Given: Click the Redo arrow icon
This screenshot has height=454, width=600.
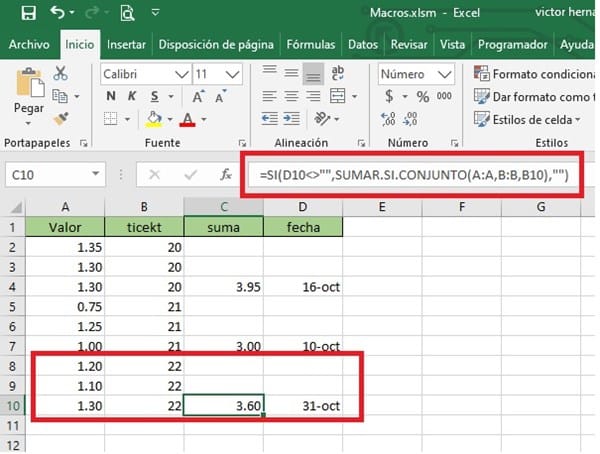Looking at the screenshot, I should (x=92, y=13).
